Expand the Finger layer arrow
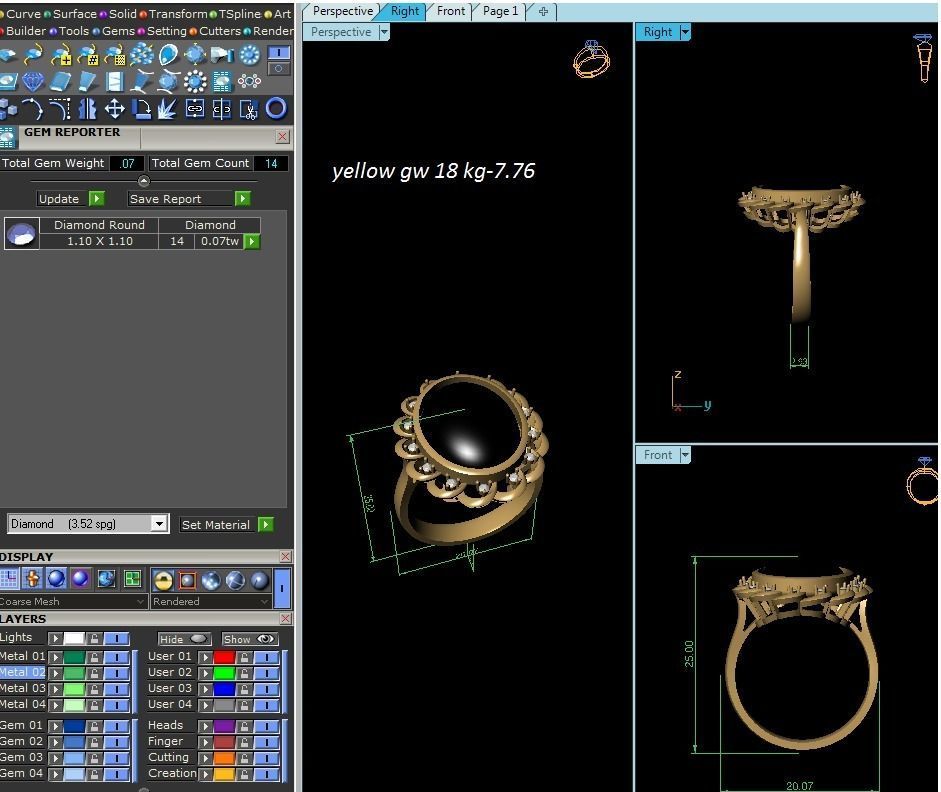Viewport: 941px width, 792px height. click(x=205, y=742)
